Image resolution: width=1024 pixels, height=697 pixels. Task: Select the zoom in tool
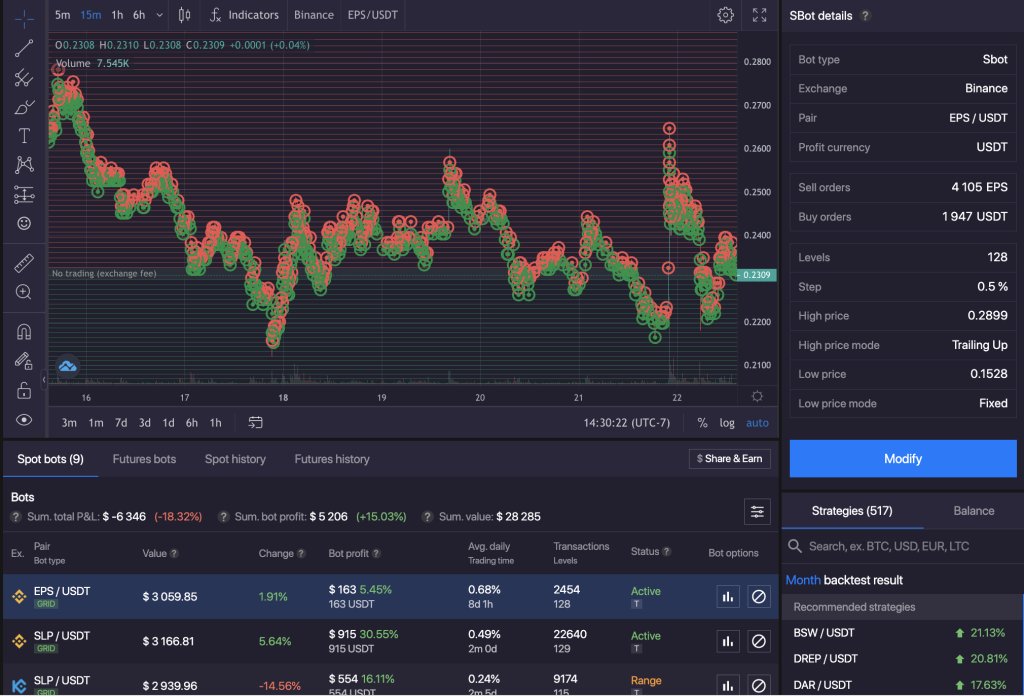(24, 292)
